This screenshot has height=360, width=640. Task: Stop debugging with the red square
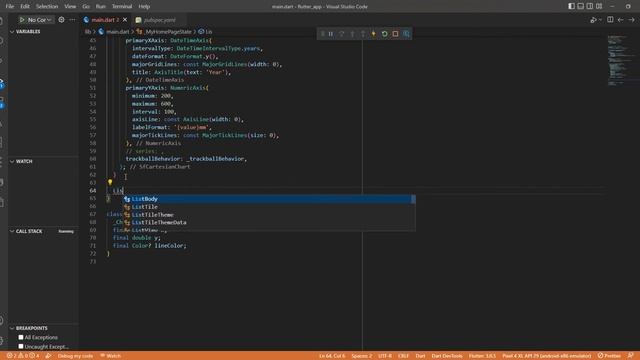click(x=395, y=34)
